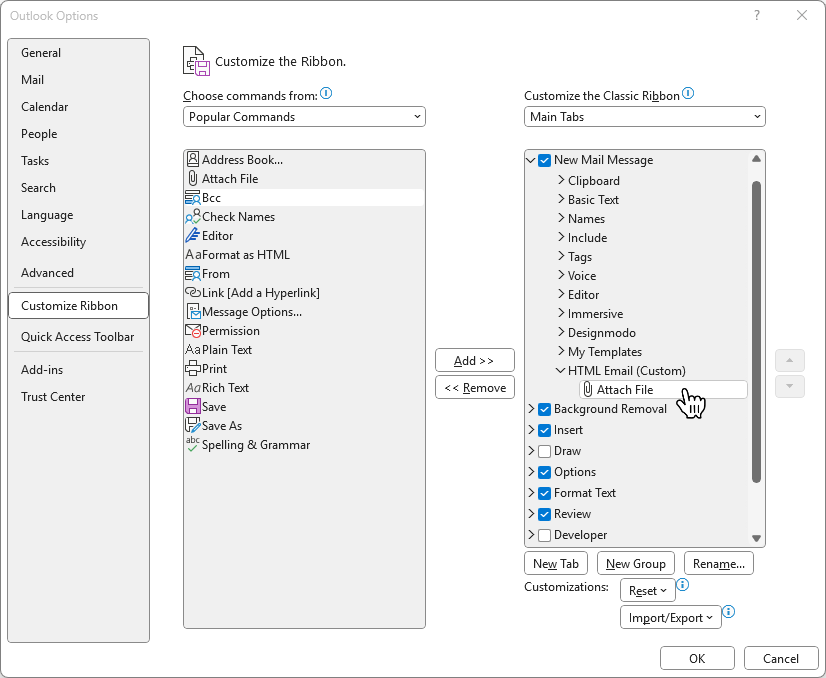Image resolution: width=826 pixels, height=678 pixels.
Task: Click the ribbon tree scroll up arrow
Action: [x=756, y=159]
